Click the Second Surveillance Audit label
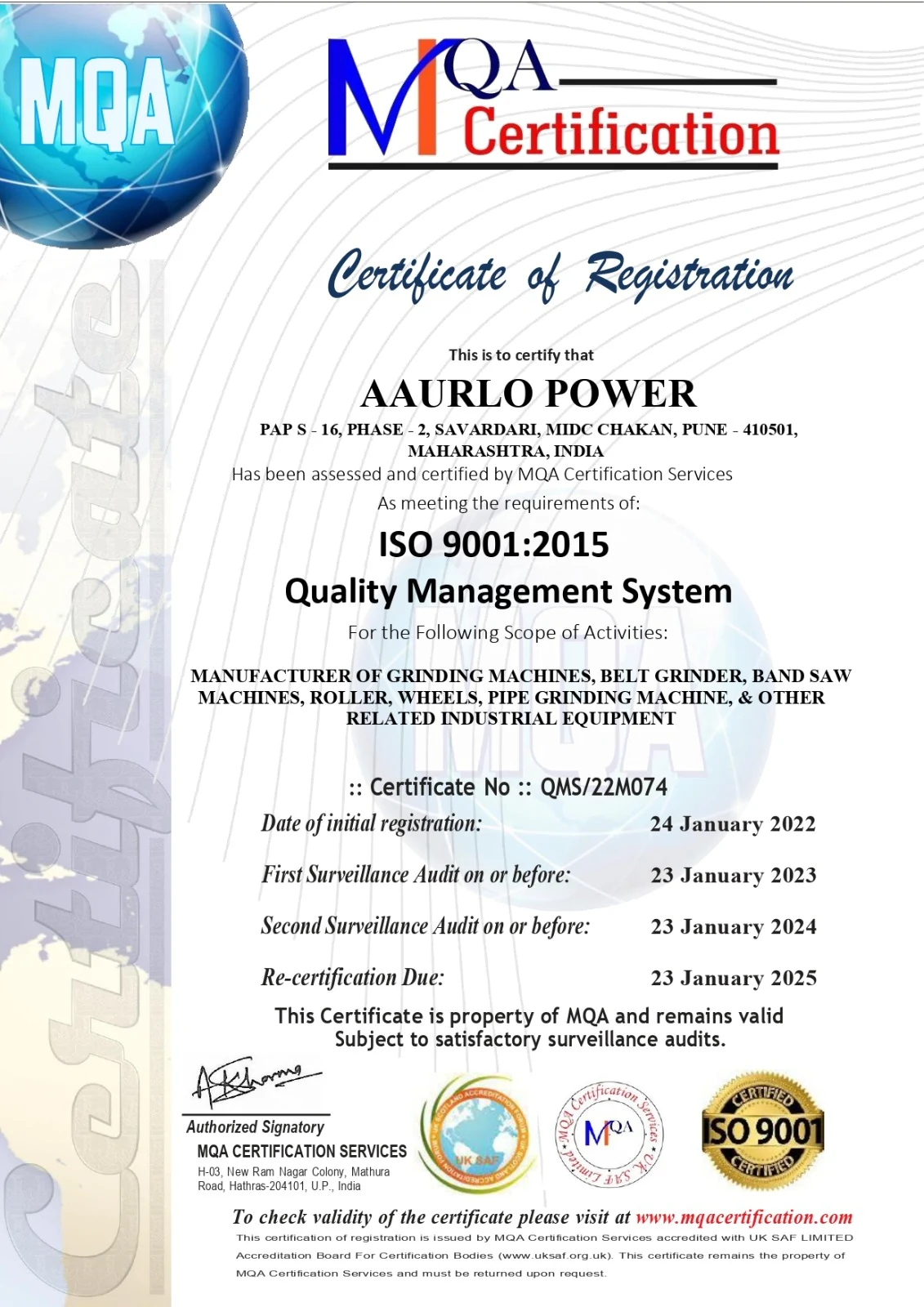924x1307 pixels. click(x=426, y=926)
